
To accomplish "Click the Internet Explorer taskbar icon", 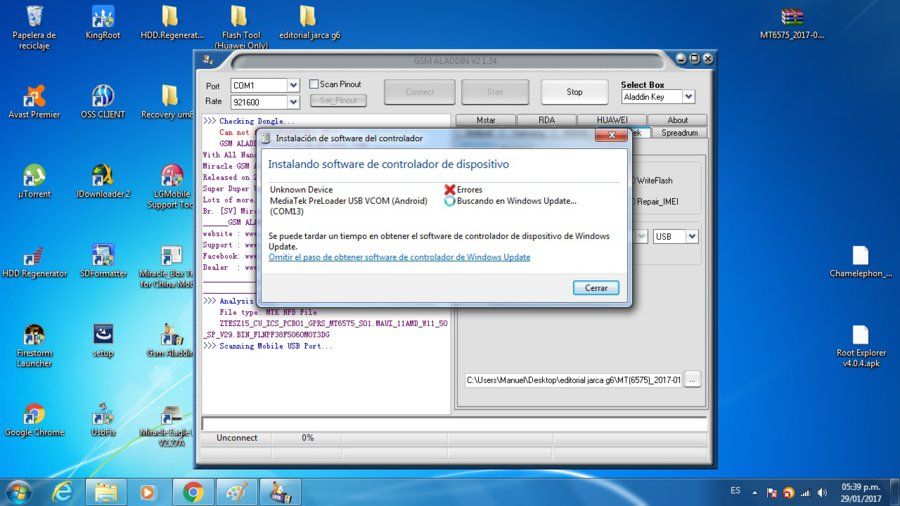I will pos(62,492).
